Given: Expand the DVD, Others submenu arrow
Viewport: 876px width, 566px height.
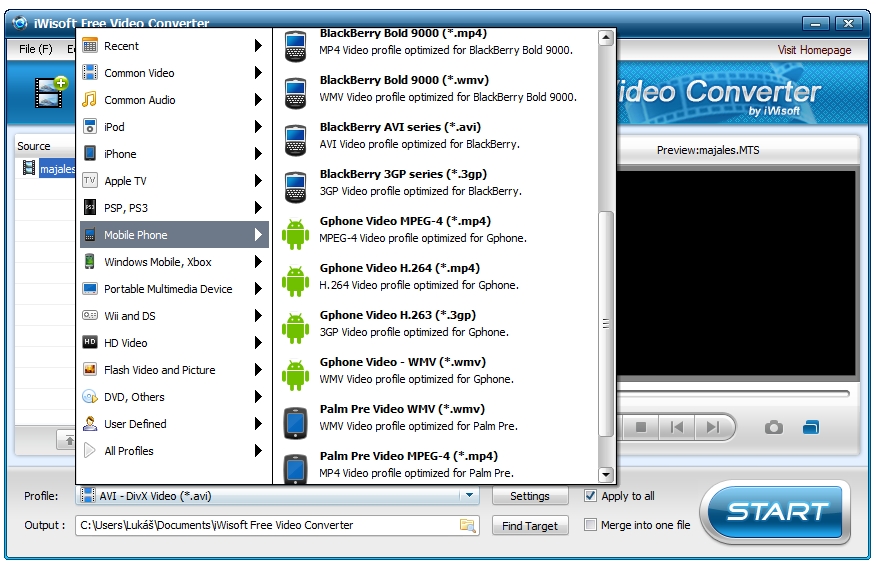Looking at the screenshot, I should pos(258,396).
